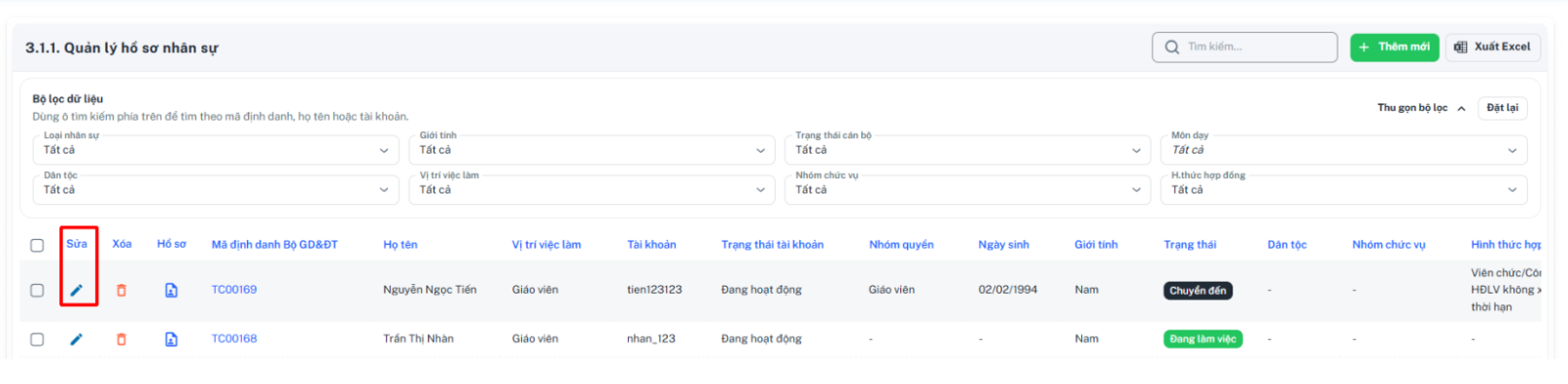Open the H.thức hợp đồng dropdown
The width and height of the screenshot is (1568, 384).
(x=1343, y=190)
